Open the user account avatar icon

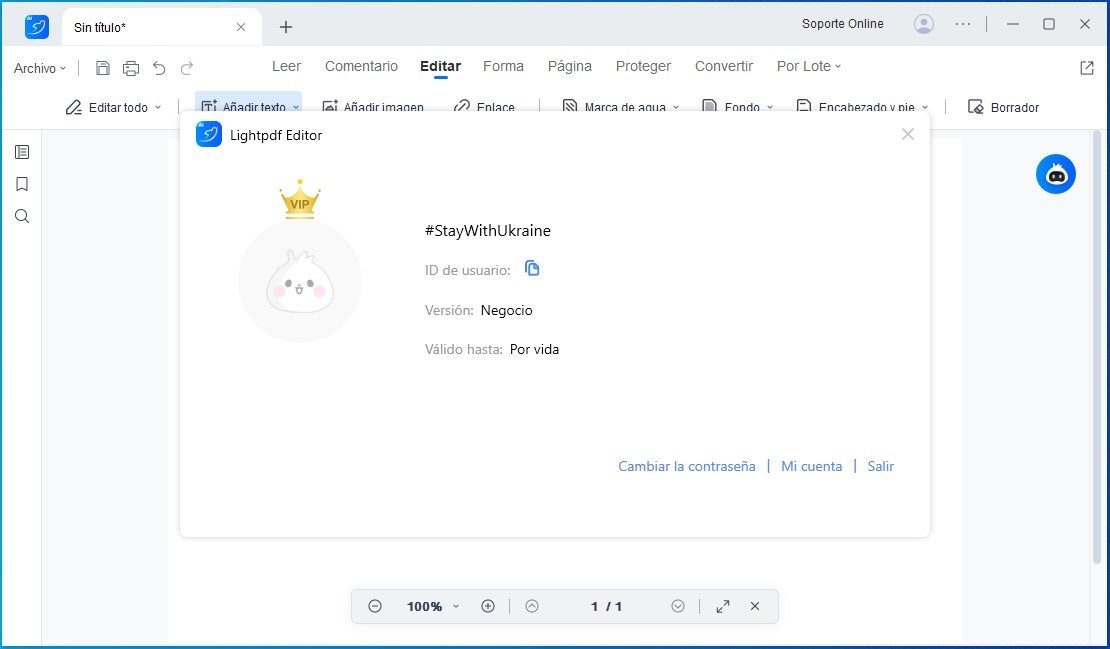coord(923,24)
